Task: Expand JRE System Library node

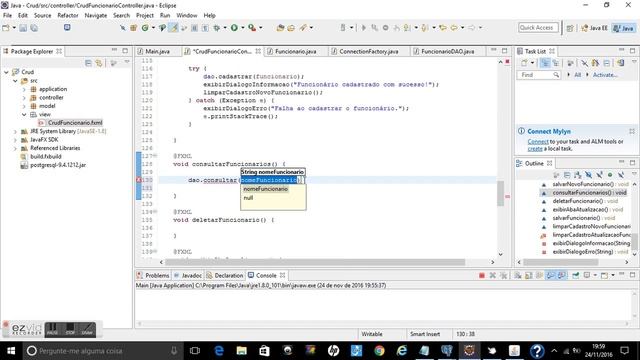Action: pos(15,131)
